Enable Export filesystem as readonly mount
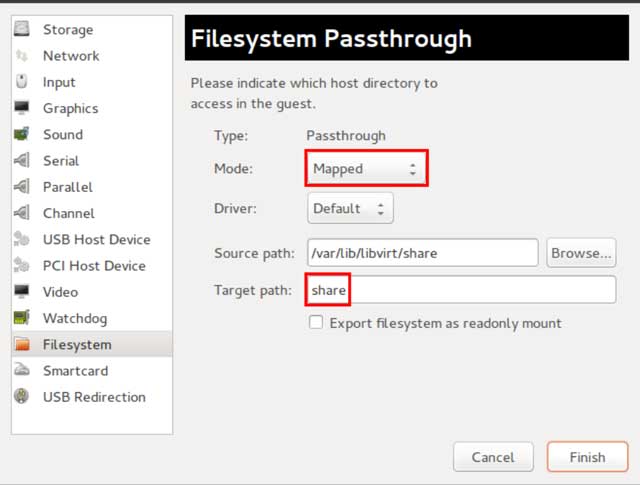Screen dimensions: 640x485 coord(316,323)
